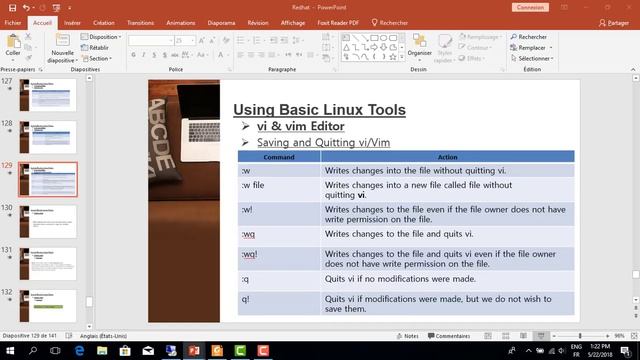Open the Foxit Reader PDF tab
This screenshot has width=640, height=360.
pyautogui.click(x=338, y=23)
